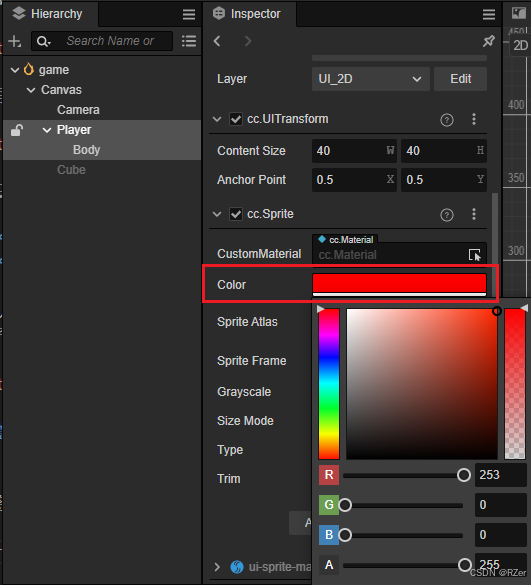Go forward in Inspector history
531x585 pixels.
(x=248, y=41)
